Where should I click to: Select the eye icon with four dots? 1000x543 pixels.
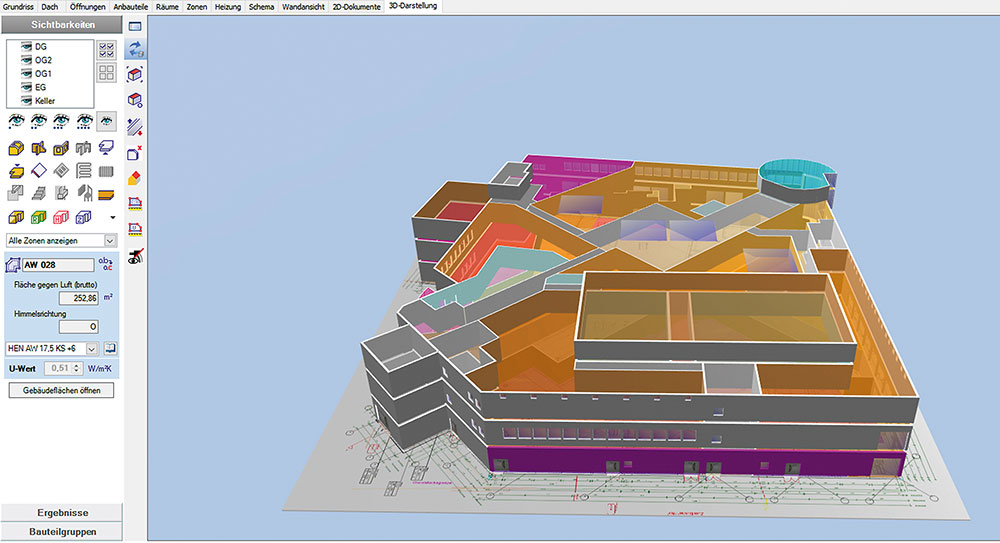pos(84,121)
